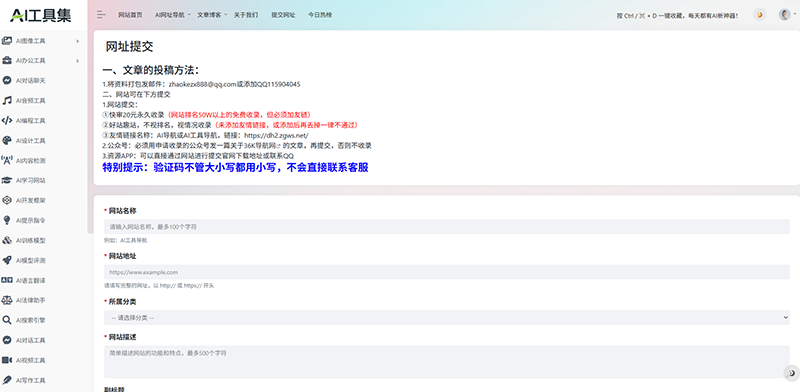Open 今日热榜 in top navigation
This screenshot has width=800, height=392.
click(320, 15)
